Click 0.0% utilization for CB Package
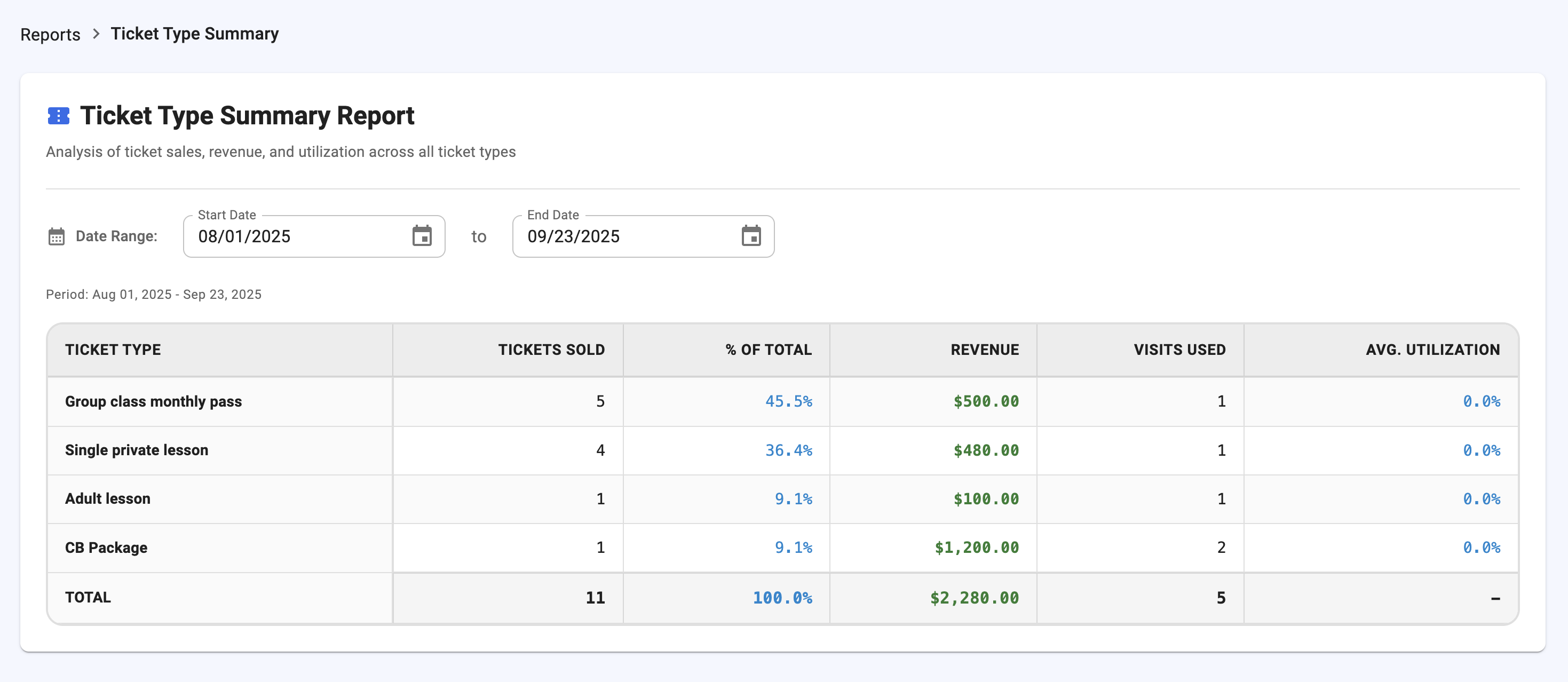This screenshot has height=682, width=1568. click(1482, 548)
